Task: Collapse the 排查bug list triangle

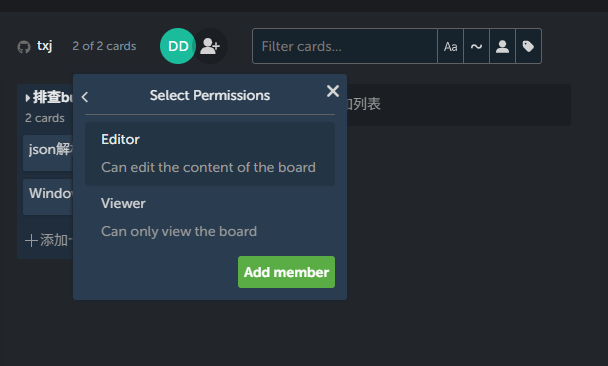Action: (x=28, y=98)
